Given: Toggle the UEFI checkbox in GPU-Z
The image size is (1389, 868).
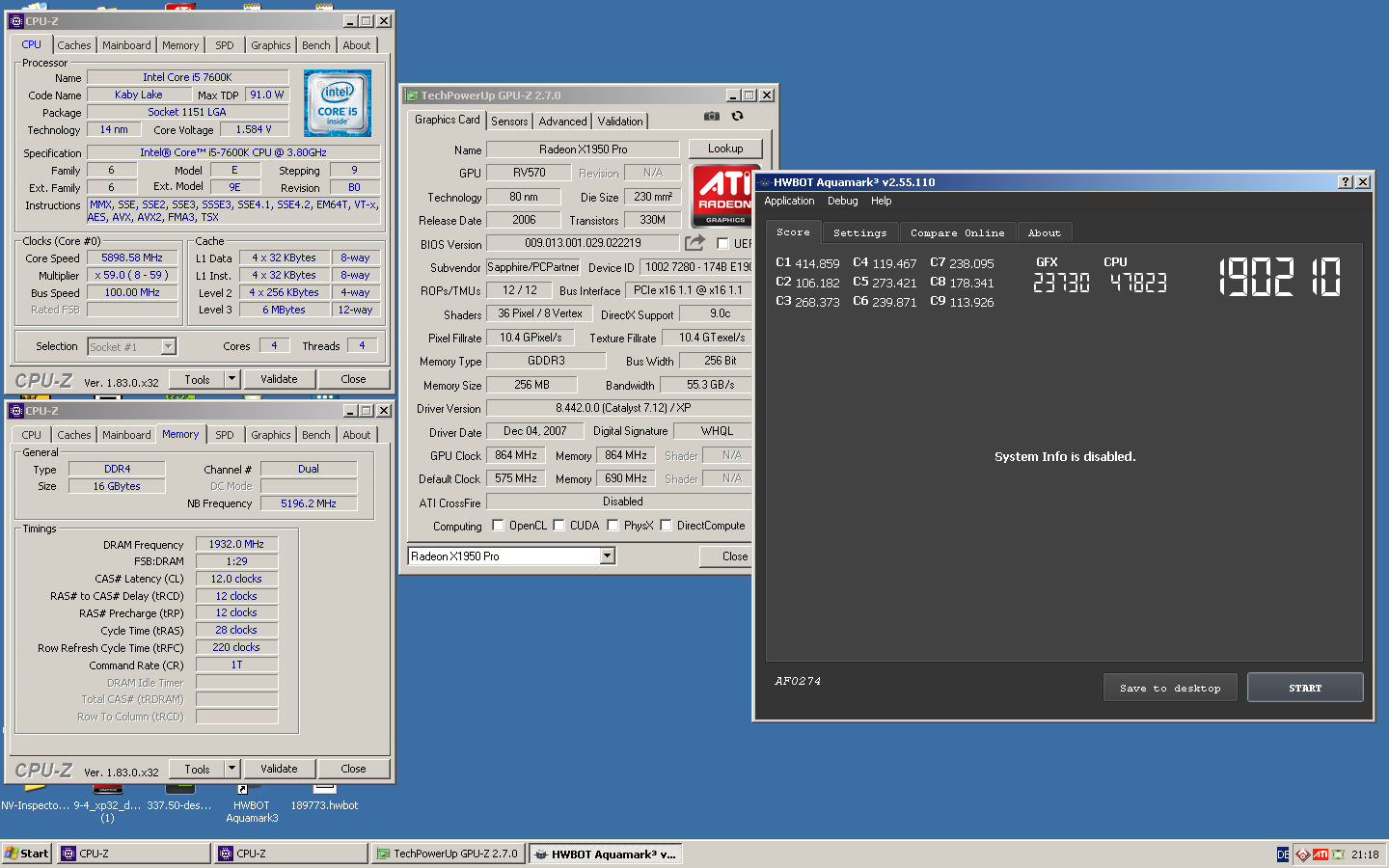Looking at the screenshot, I should (x=722, y=244).
